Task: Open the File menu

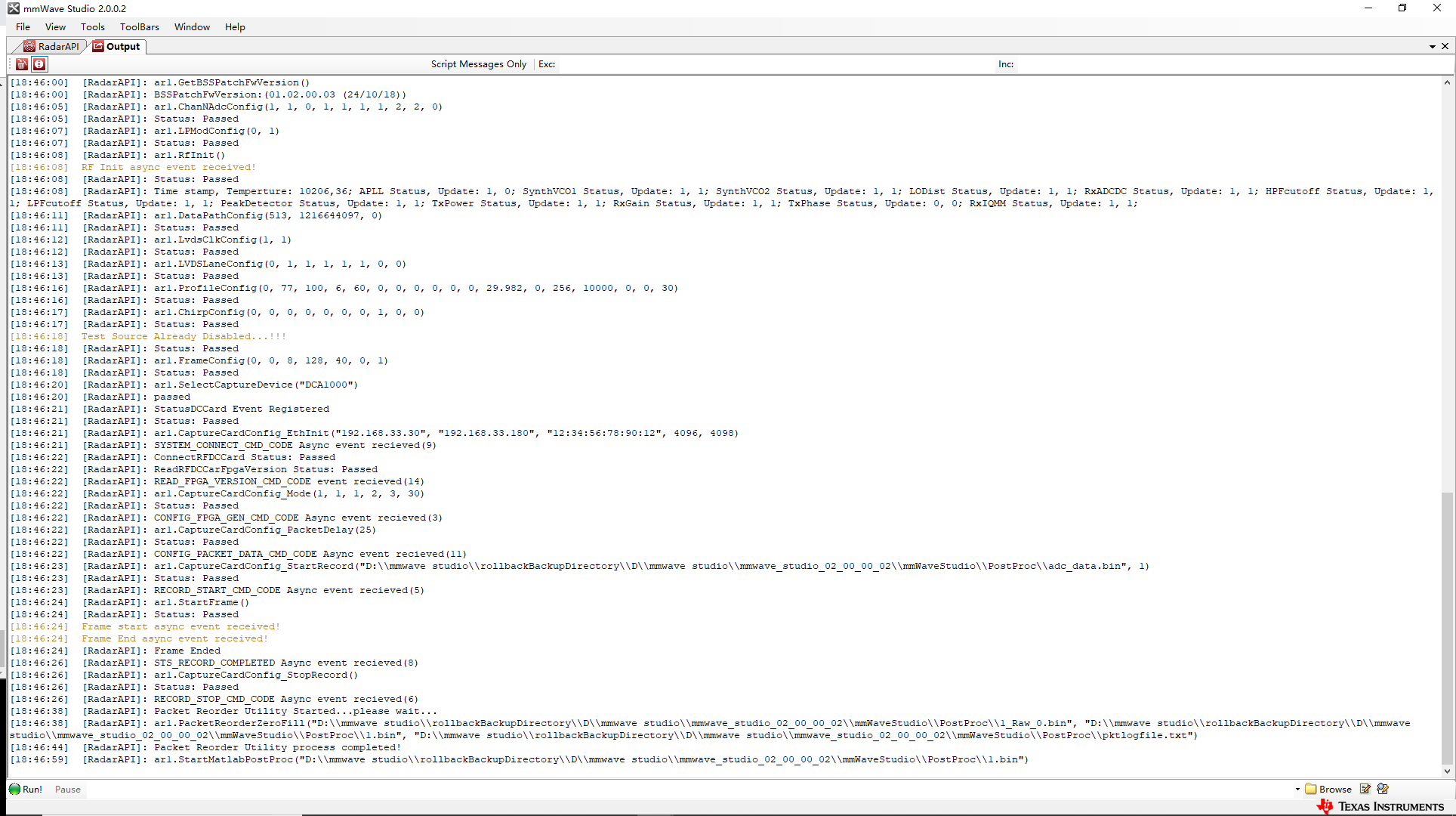Action: 23,26
